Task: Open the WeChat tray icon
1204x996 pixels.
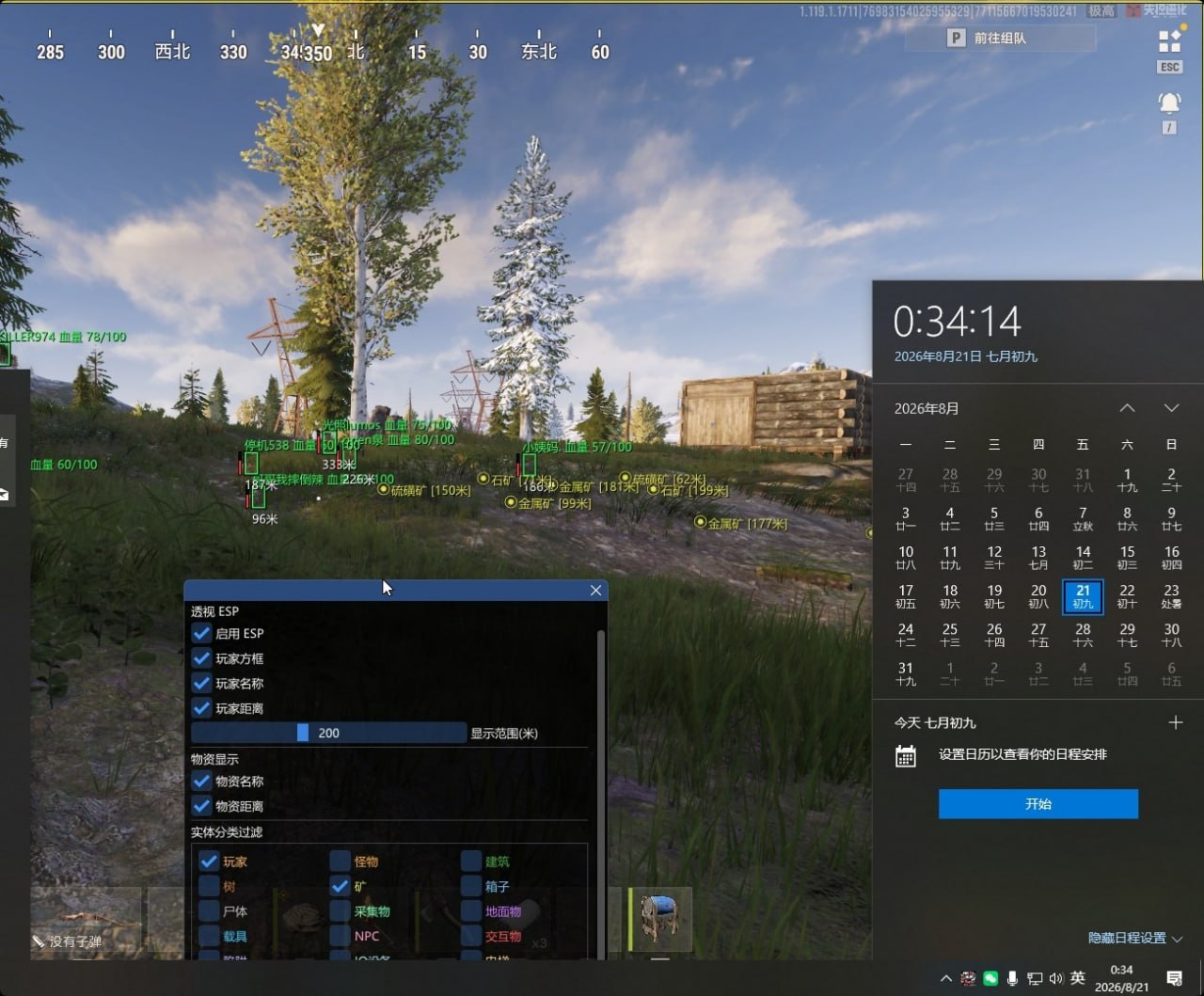Action: (x=990, y=978)
